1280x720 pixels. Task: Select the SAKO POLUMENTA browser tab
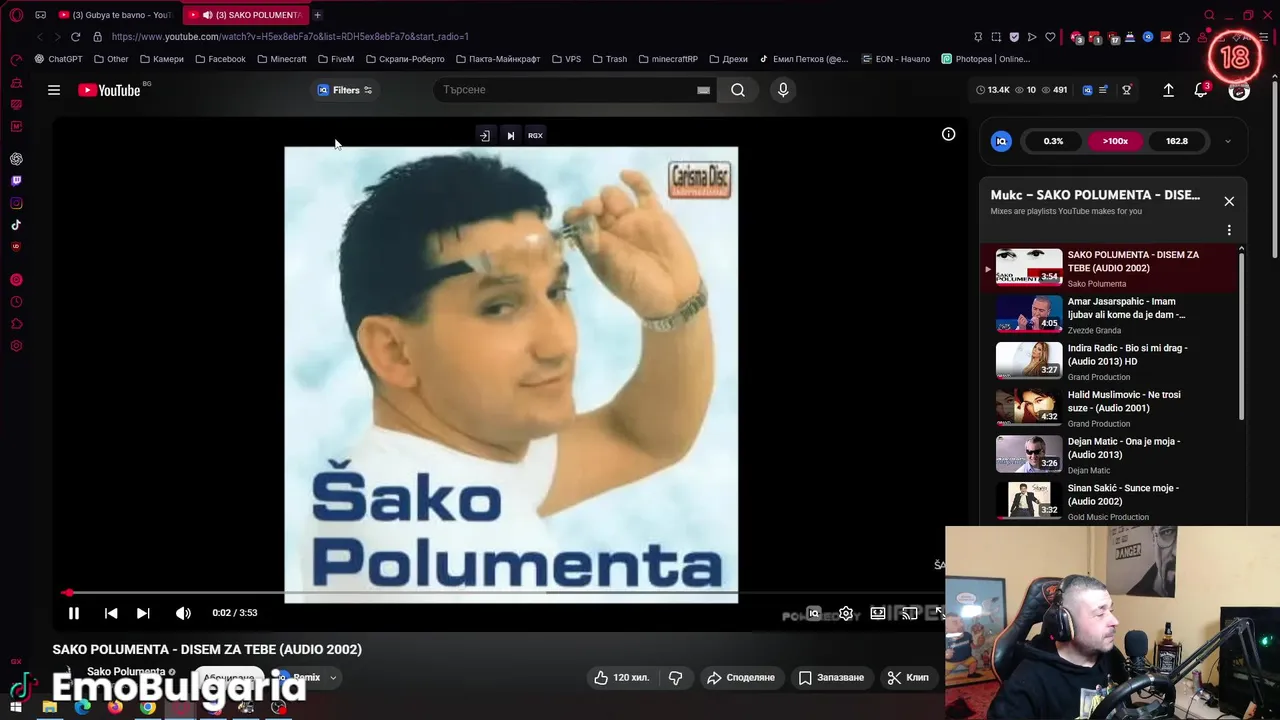[x=247, y=15]
